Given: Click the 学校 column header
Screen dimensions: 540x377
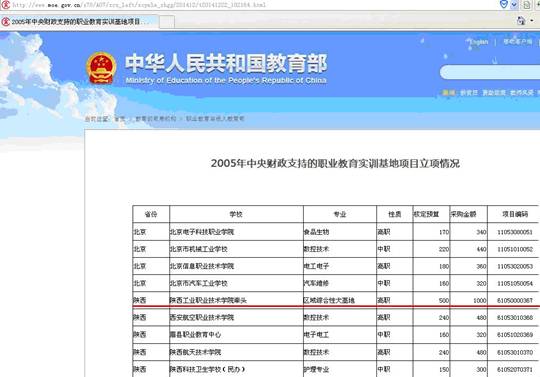Looking at the screenshot, I should point(236,214).
